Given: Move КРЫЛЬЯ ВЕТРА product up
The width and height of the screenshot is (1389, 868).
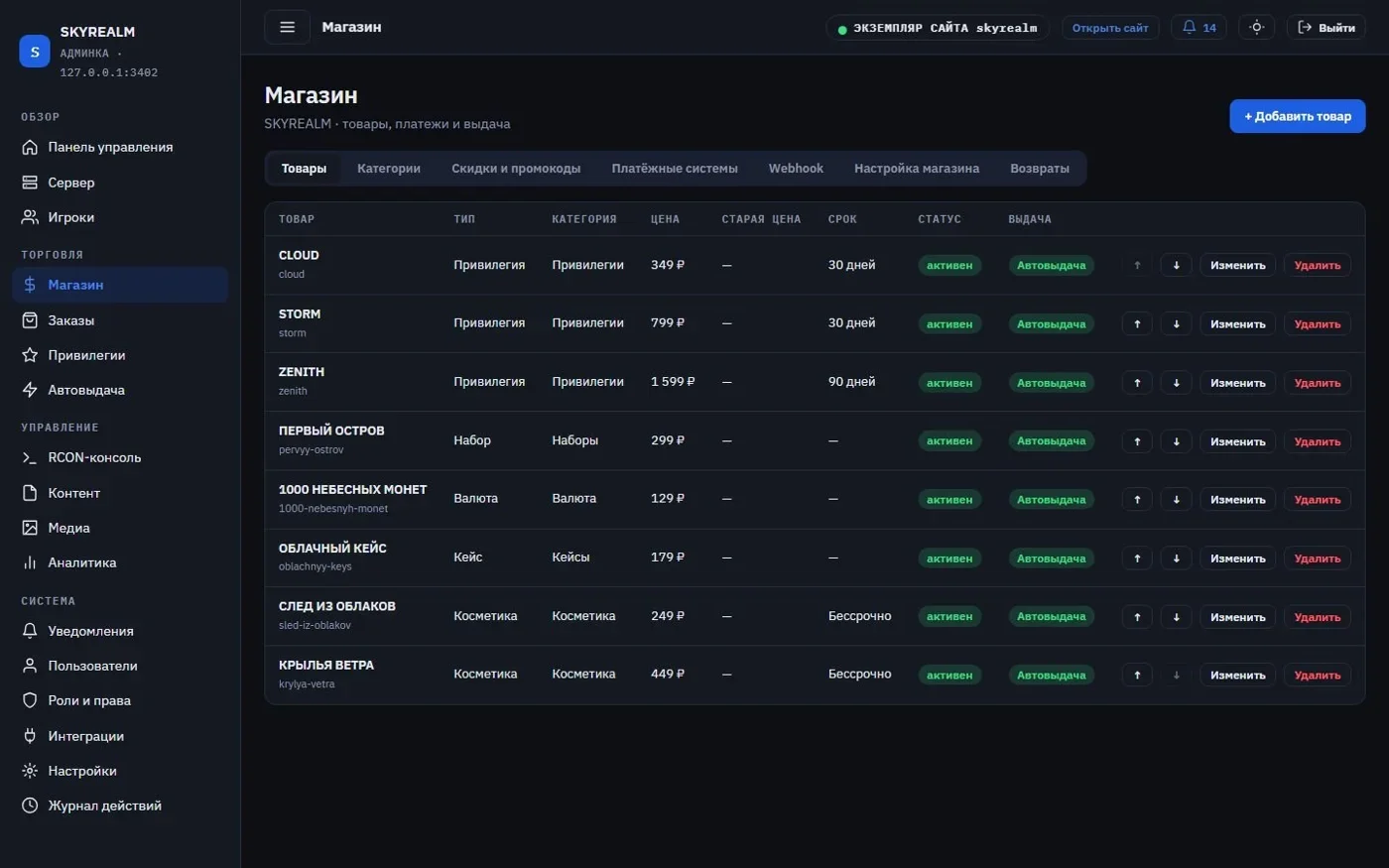Looking at the screenshot, I should (x=1137, y=676).
